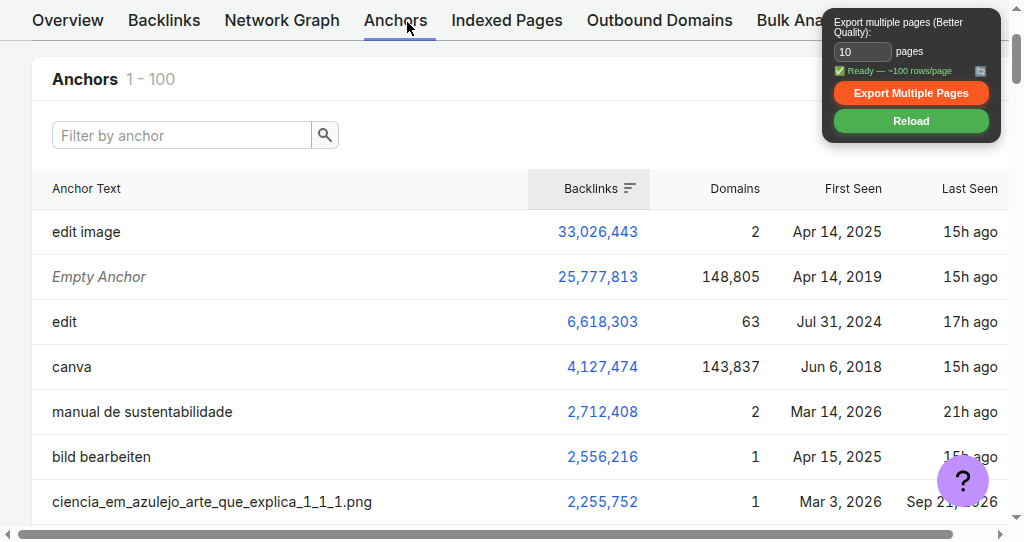Open backlinks count 6,618,303 for edit
Viewport: 1024px width, 542px height.
point(602,322)
